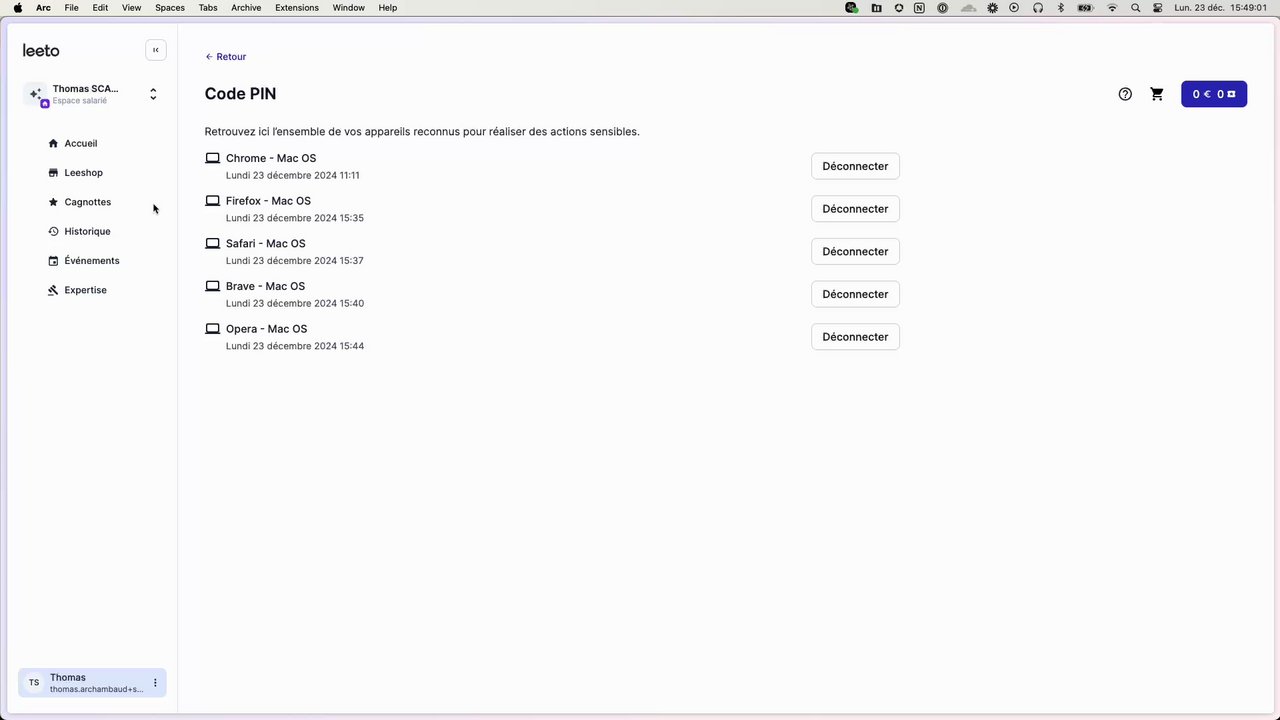
Task: Click the 0 € balance button
Action: tap(1214, 94)
